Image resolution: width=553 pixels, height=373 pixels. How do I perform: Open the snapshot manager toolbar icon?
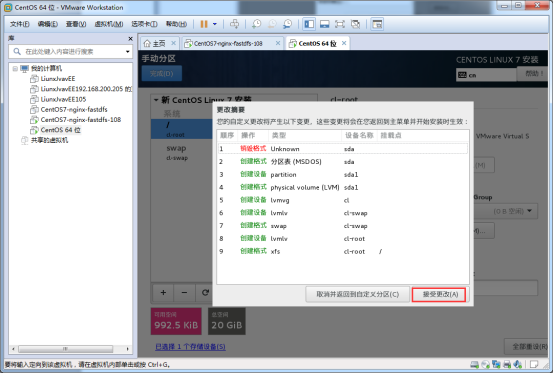pos(288,24)
